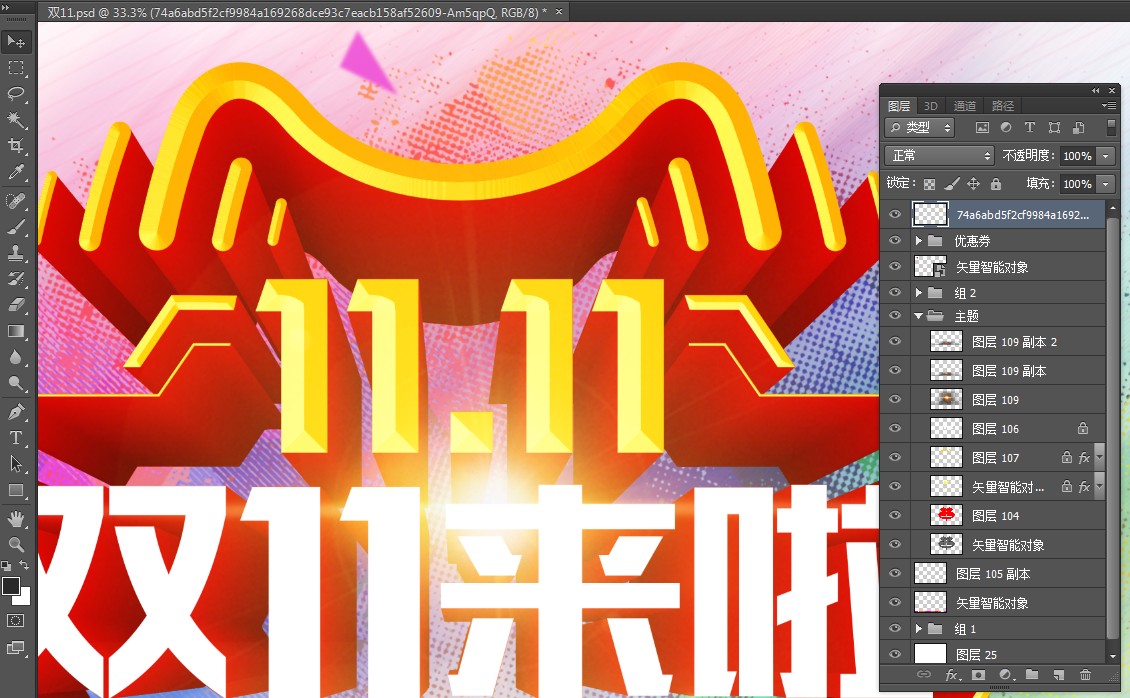Lock all layer attributes
The width and height of the screenshot is (1130, 698).
click(996, 184)
